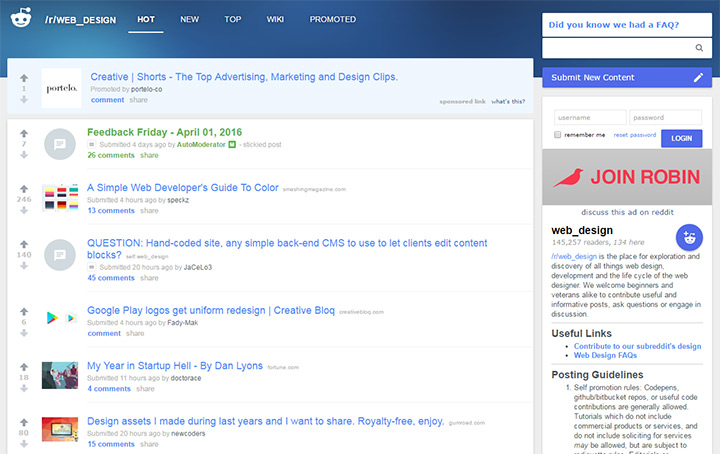Downvote the Hand-coded site QUESTION post
Screen dimensions: 720x454
click(24, 265)
